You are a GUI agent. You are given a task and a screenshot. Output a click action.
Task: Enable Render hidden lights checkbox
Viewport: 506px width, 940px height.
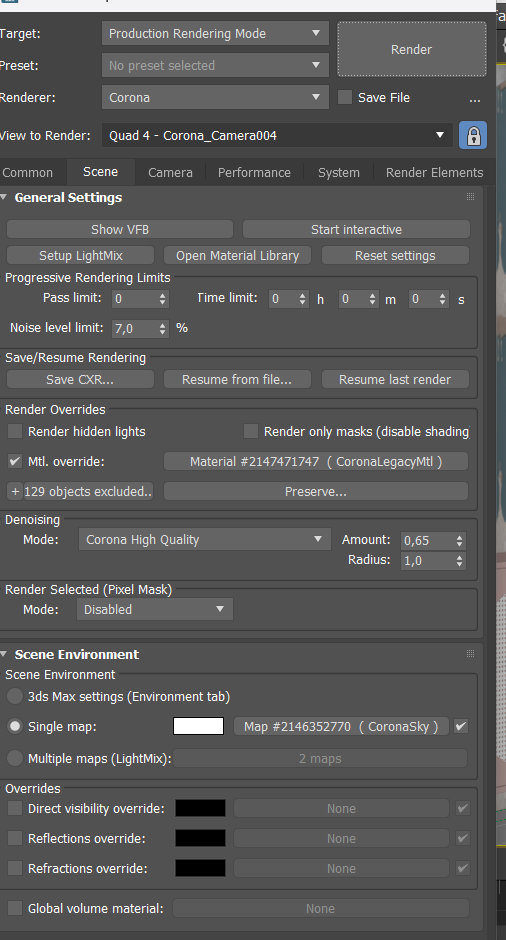tap(15, 431)
